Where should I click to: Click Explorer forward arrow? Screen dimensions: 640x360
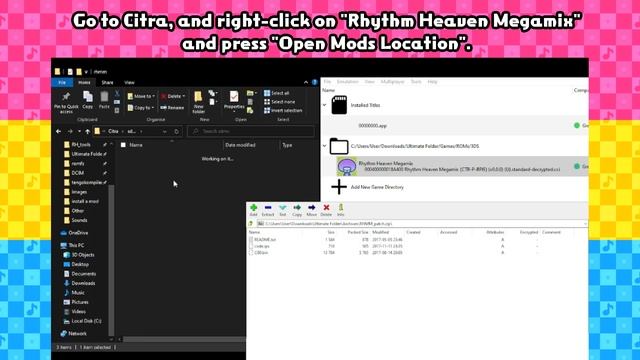tap(70, 131)
